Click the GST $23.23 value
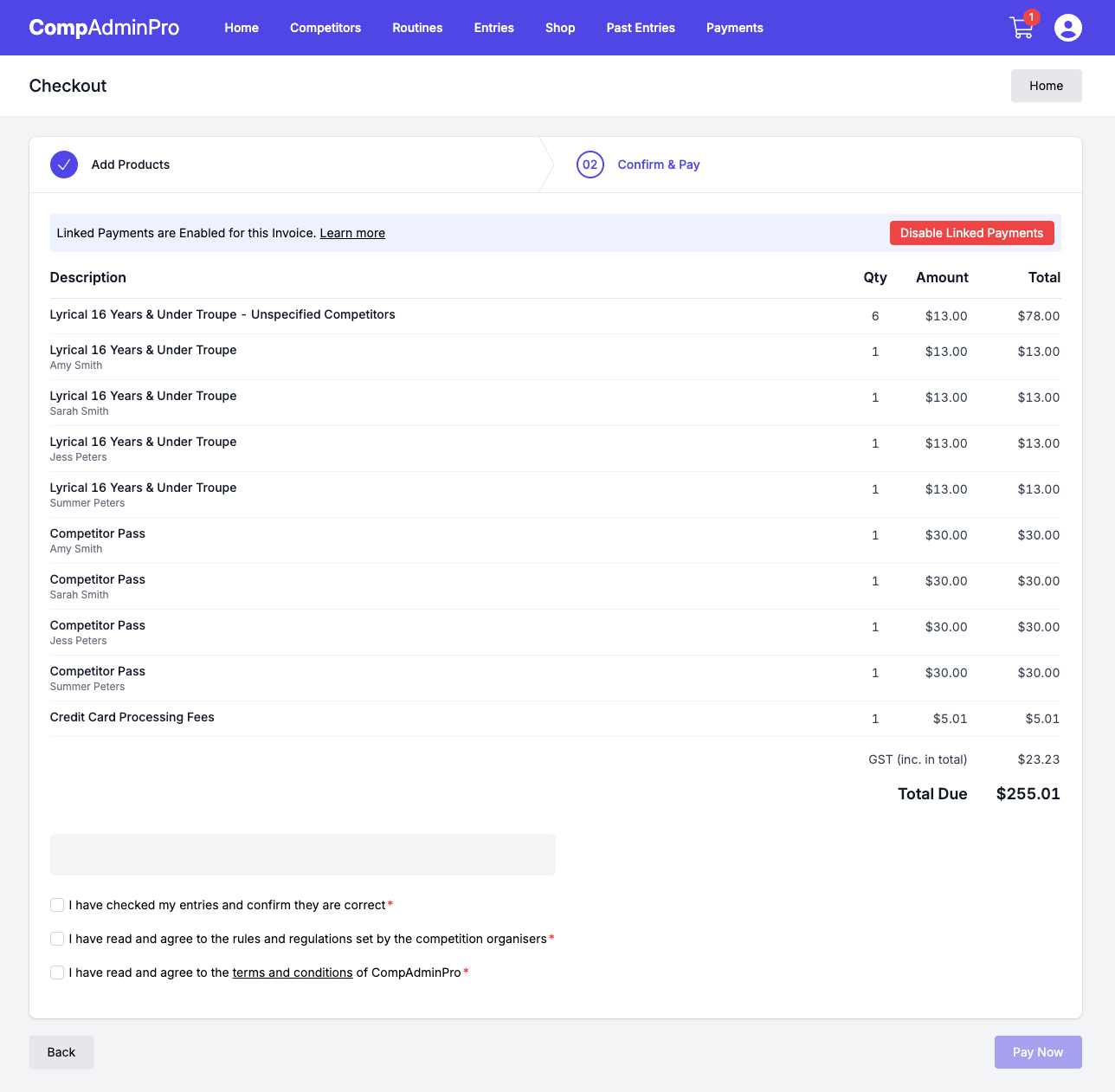 pyautogui.click(x=1039, y=759)
